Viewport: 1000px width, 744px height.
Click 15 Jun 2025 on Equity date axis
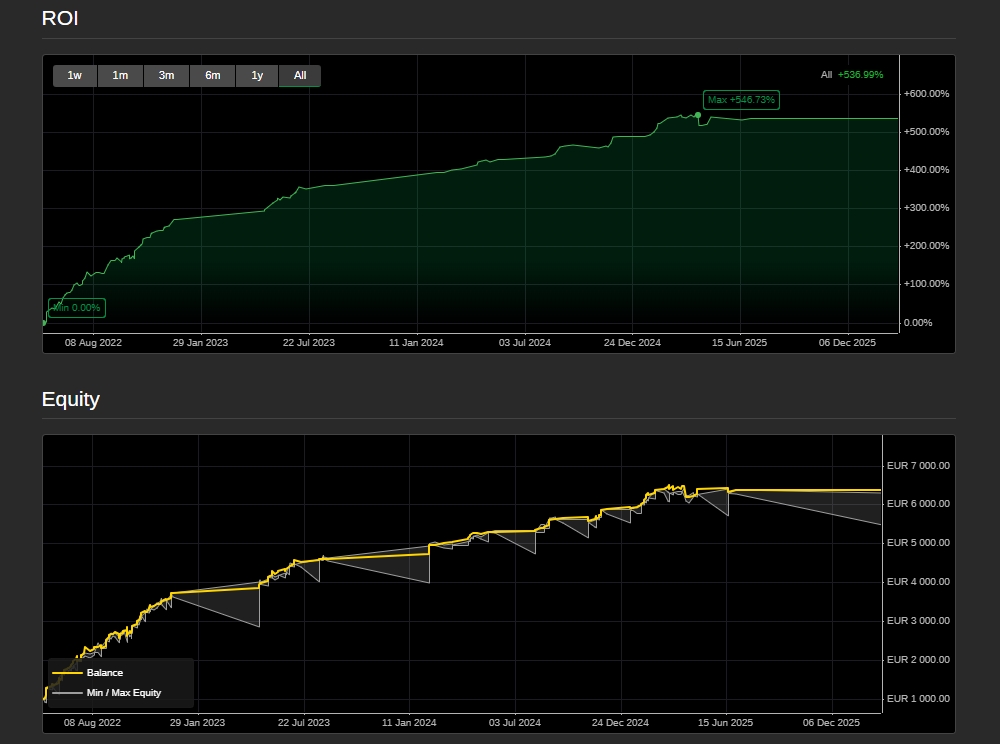click(x=725, y=722)
